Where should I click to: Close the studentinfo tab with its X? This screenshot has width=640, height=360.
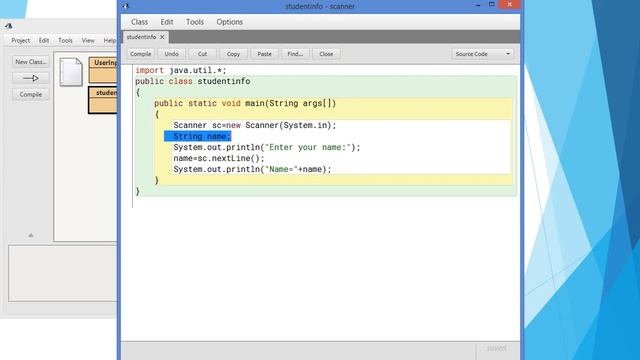[x=162, y=37]
